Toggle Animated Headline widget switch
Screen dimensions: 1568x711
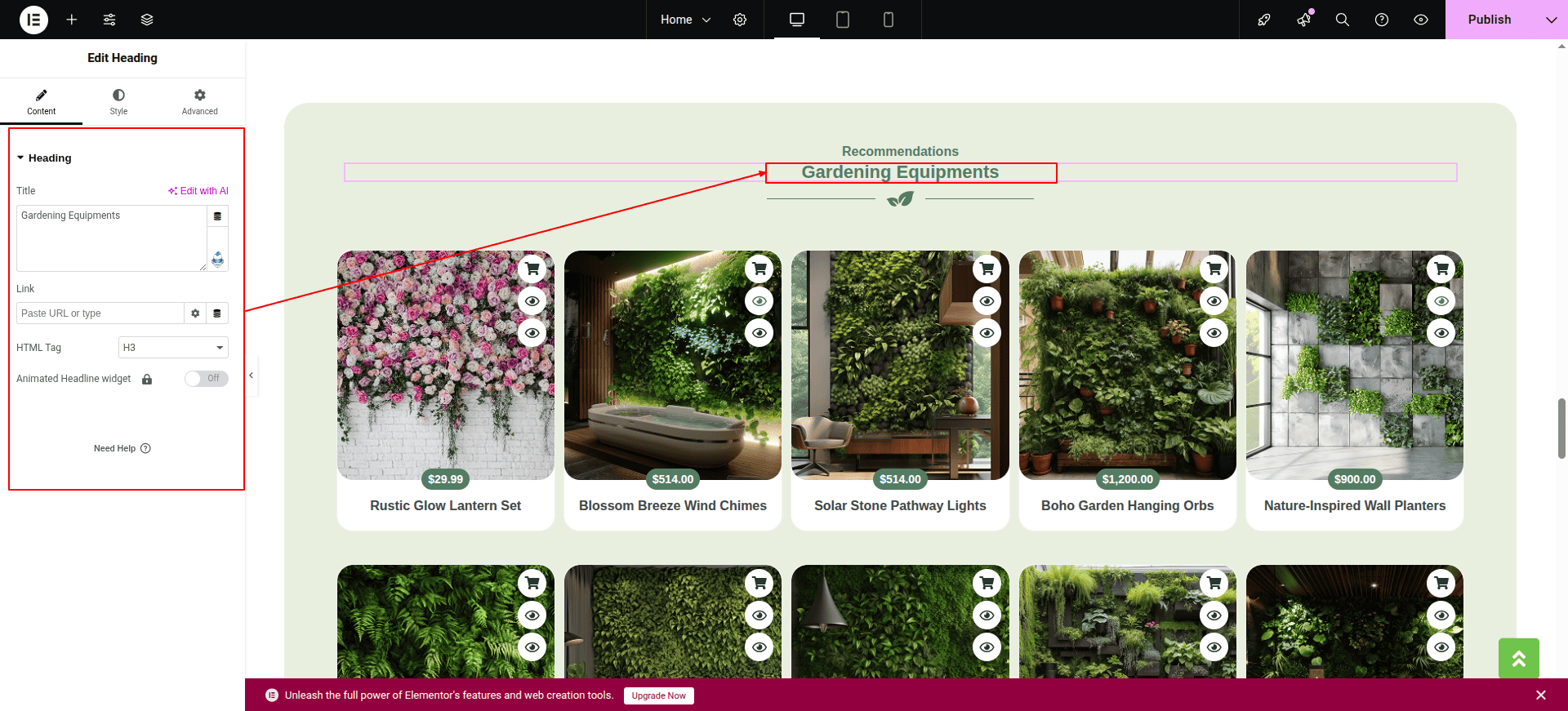(207, 379)
